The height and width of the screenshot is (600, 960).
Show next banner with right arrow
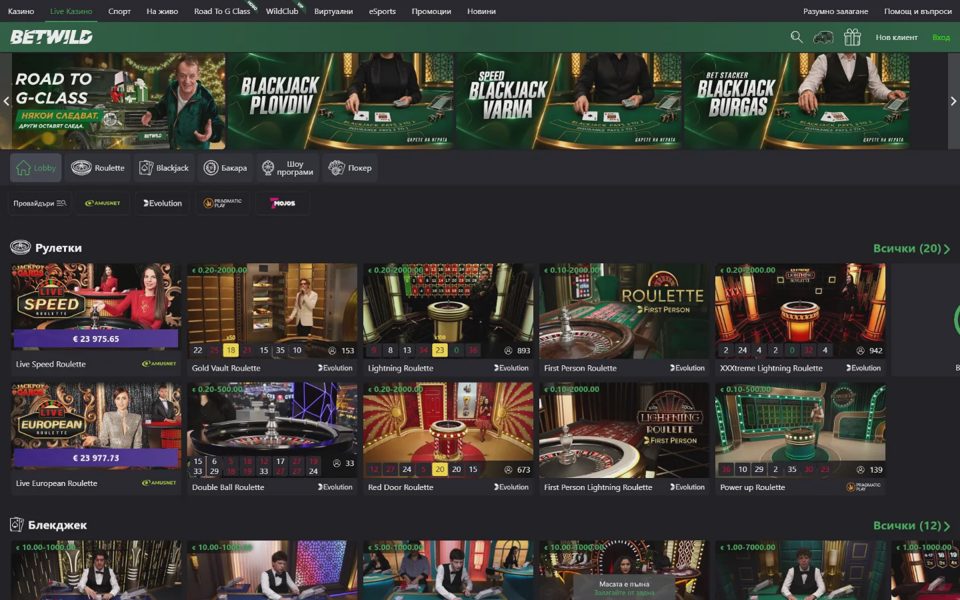pyautogui.click(x=953, y=102)
